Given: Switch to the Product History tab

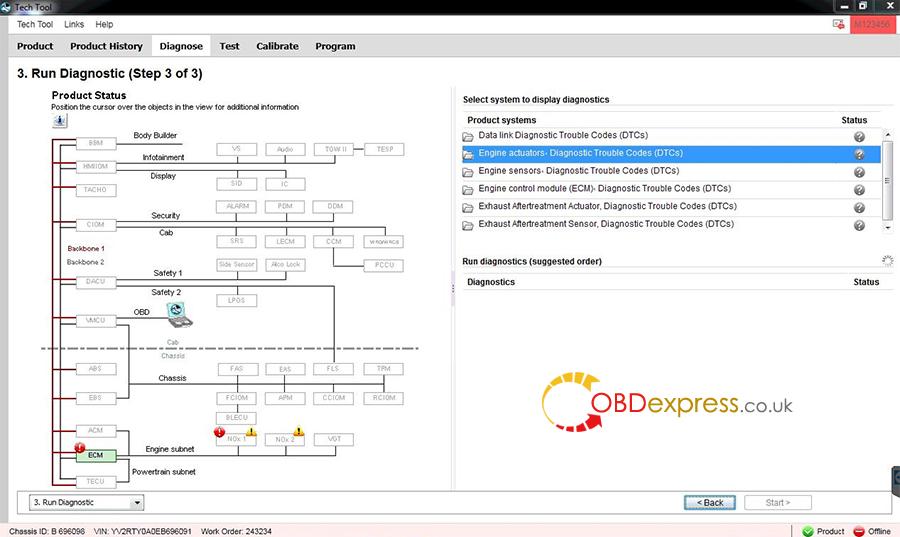Looking at the screenshot, I should coord(106,46).
